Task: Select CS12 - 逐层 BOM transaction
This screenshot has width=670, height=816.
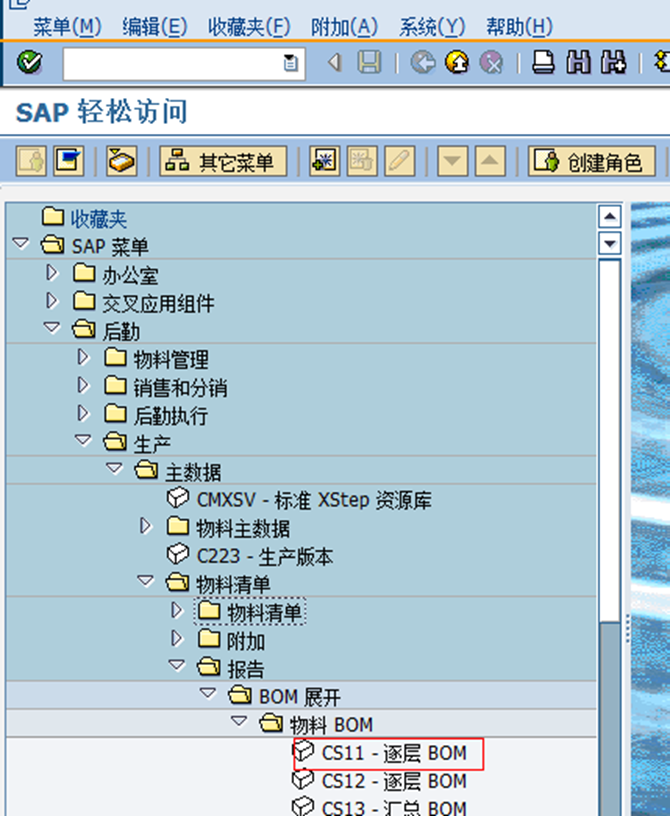Action: click(x=380, y=781)
